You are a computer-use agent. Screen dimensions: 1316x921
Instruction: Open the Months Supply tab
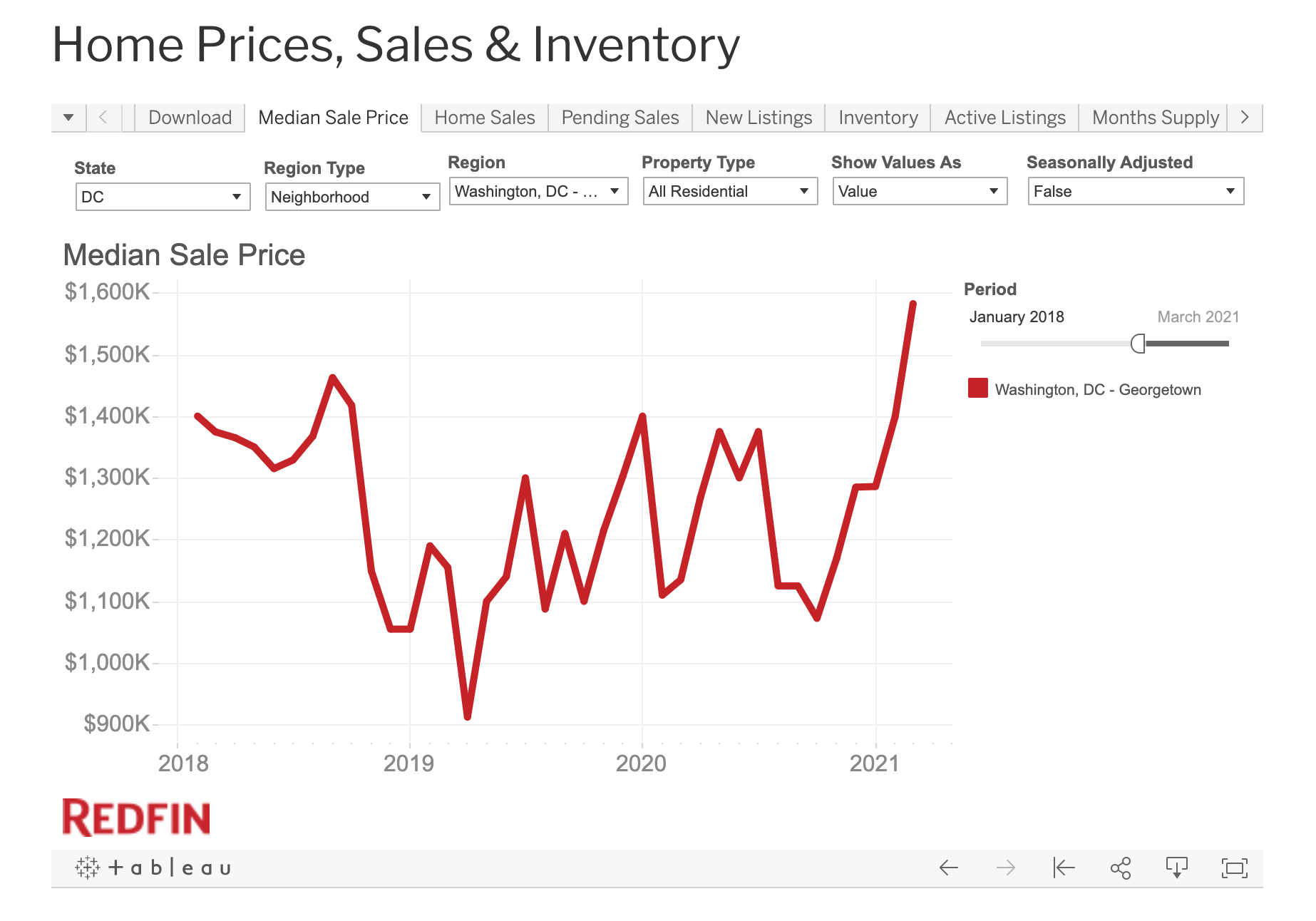(x=1155, y=118)
